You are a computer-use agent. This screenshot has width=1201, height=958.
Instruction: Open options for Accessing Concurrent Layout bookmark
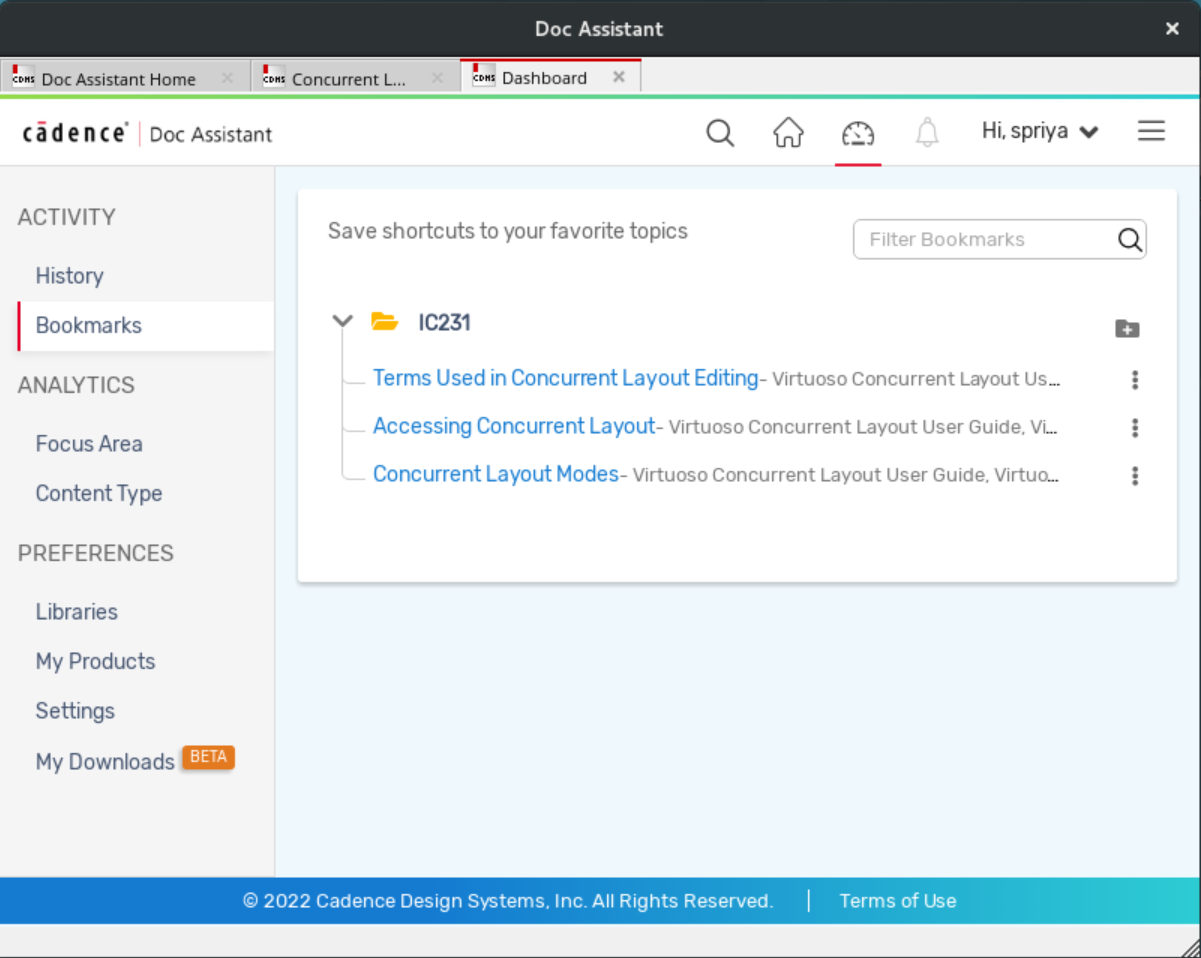tap(1135, 428)
